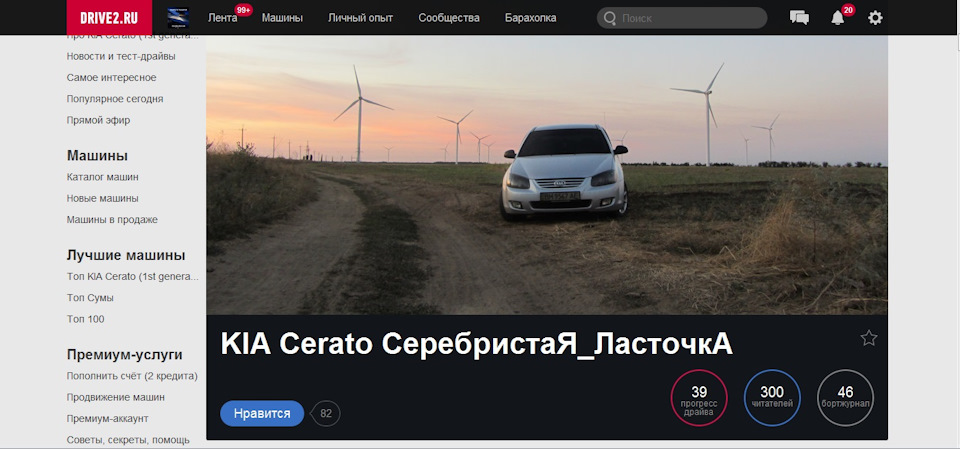Open the KIA Cerato cover photo

coord(547,175)
